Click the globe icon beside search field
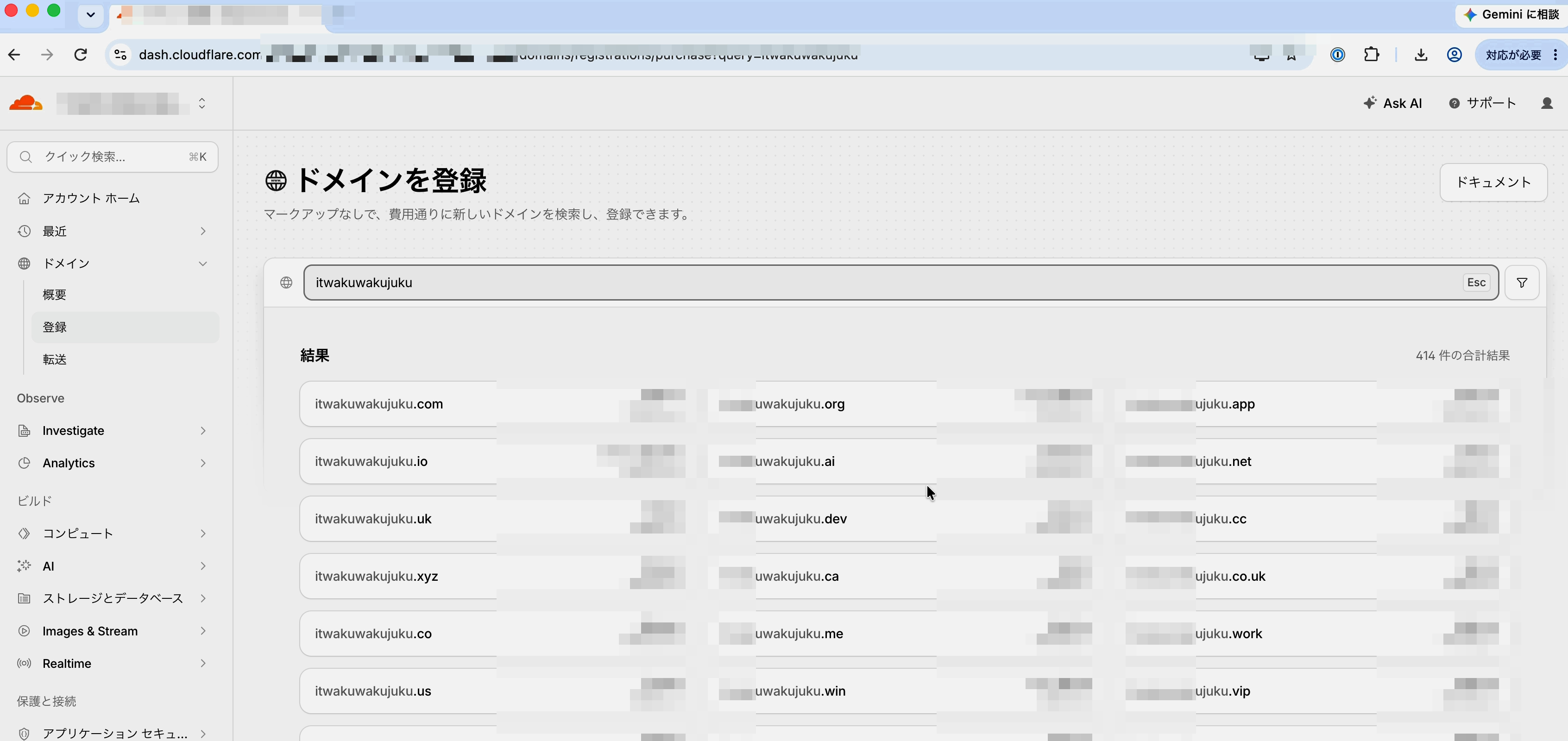Image resolution: width=1568 pixels, height=741 pixels. [286, 283]
